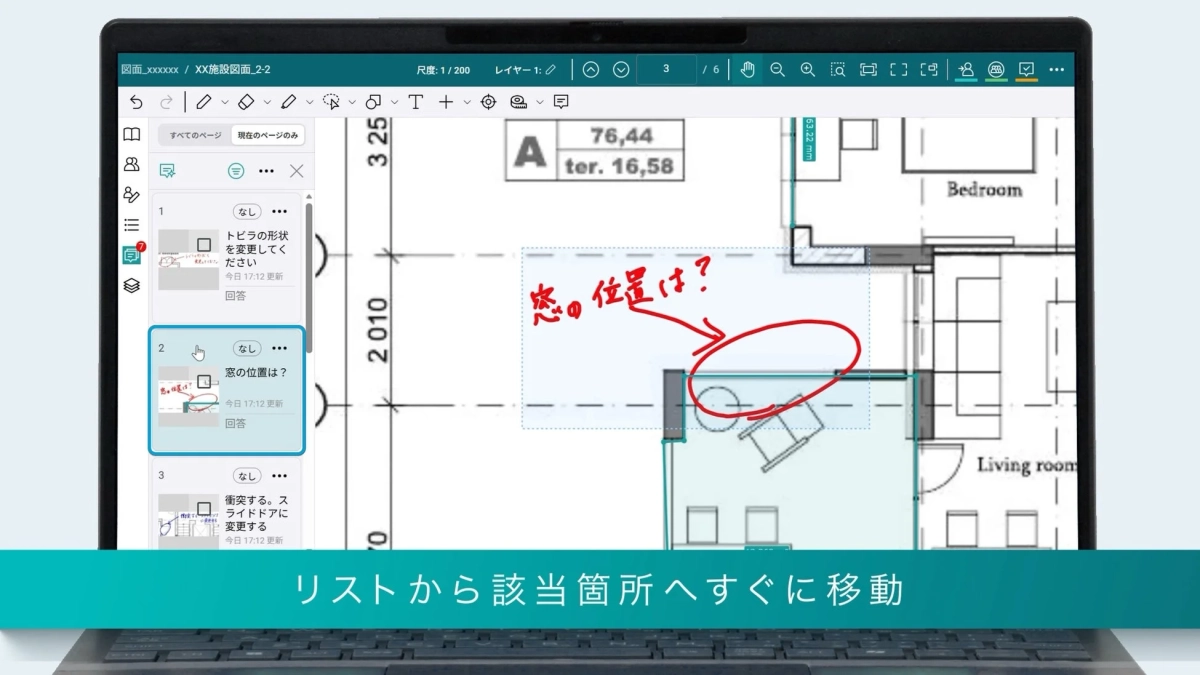1200x675 pixels.
Task: Open more options for comment 2
Action: (280, 348)
